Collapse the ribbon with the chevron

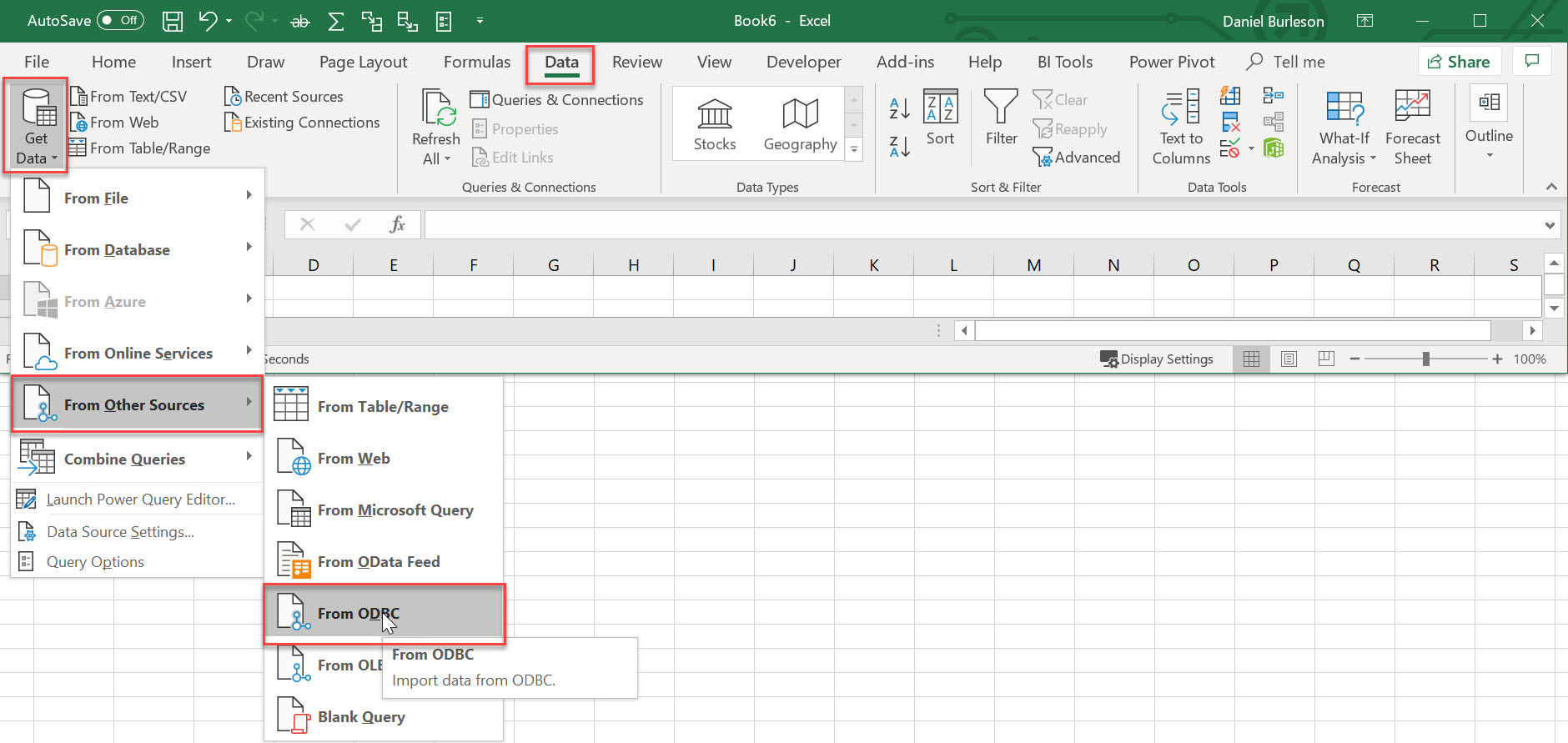pos(1551,187)
